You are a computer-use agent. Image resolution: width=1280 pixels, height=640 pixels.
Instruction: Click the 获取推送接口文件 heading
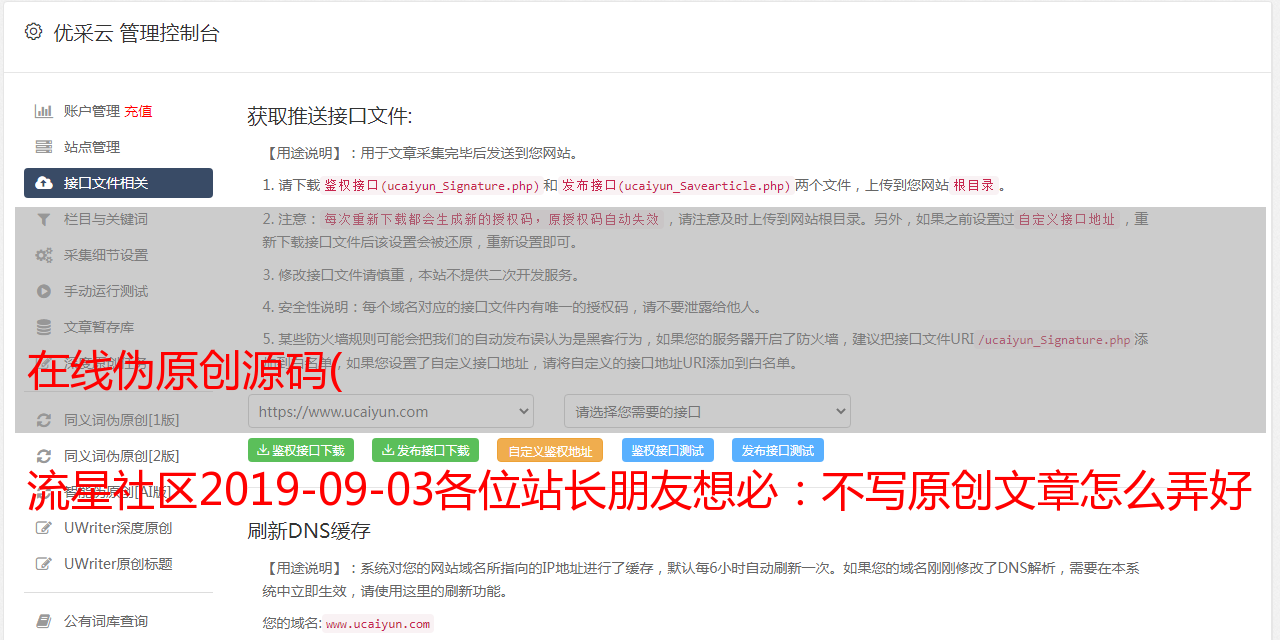pyautogui.click(x=330, y=116)
